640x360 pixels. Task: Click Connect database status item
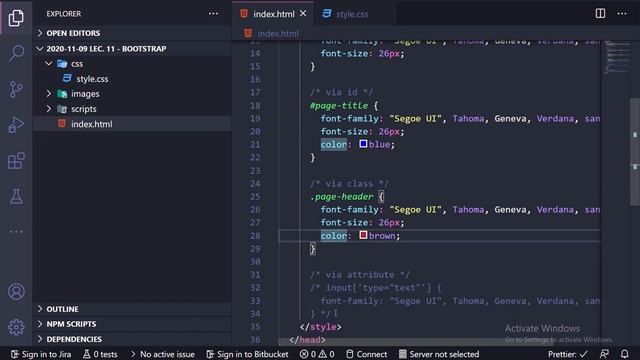367,354
